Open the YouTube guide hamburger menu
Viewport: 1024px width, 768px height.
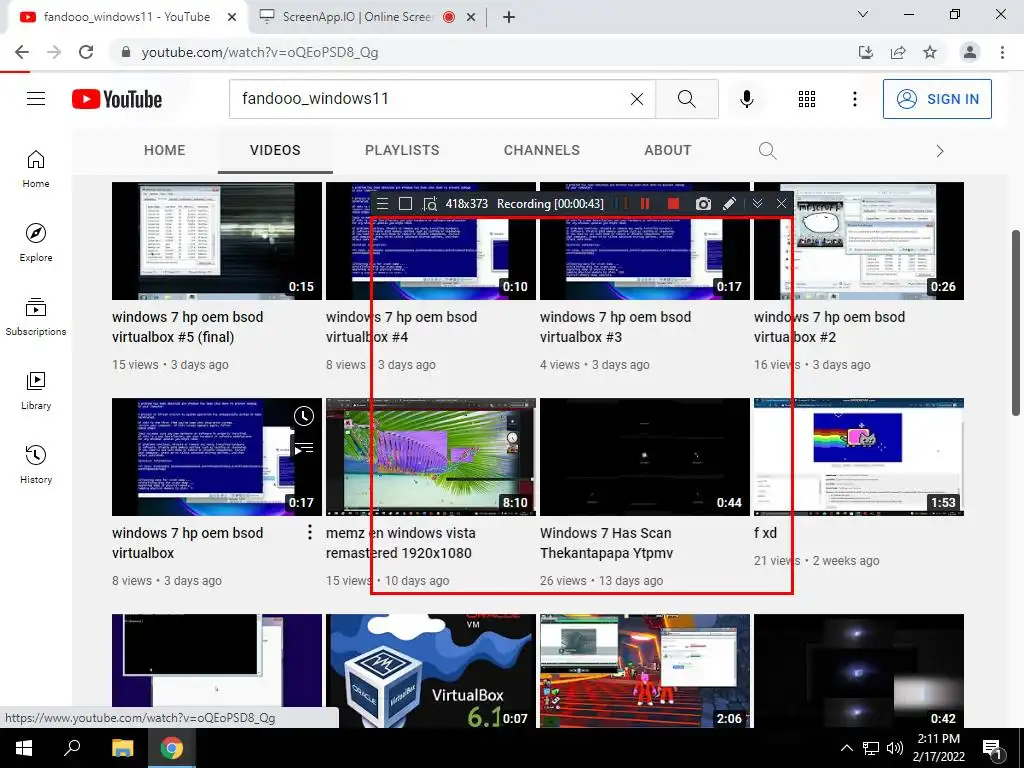coord(36,99)
